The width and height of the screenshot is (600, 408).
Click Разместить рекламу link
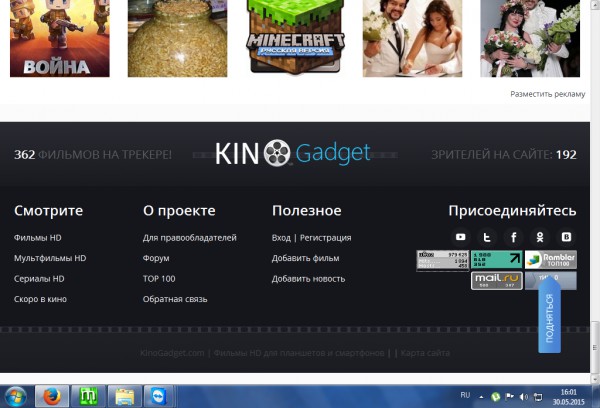548,94
